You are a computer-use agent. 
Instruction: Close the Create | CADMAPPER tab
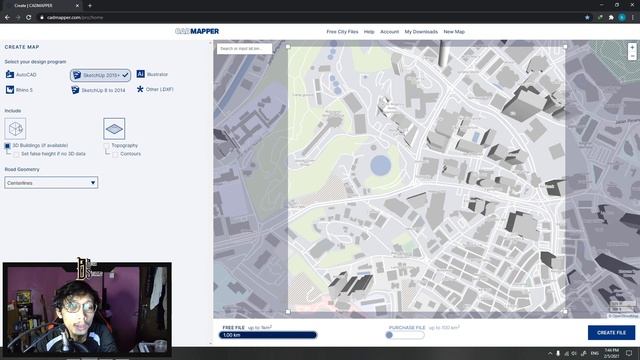coord(77,6)
